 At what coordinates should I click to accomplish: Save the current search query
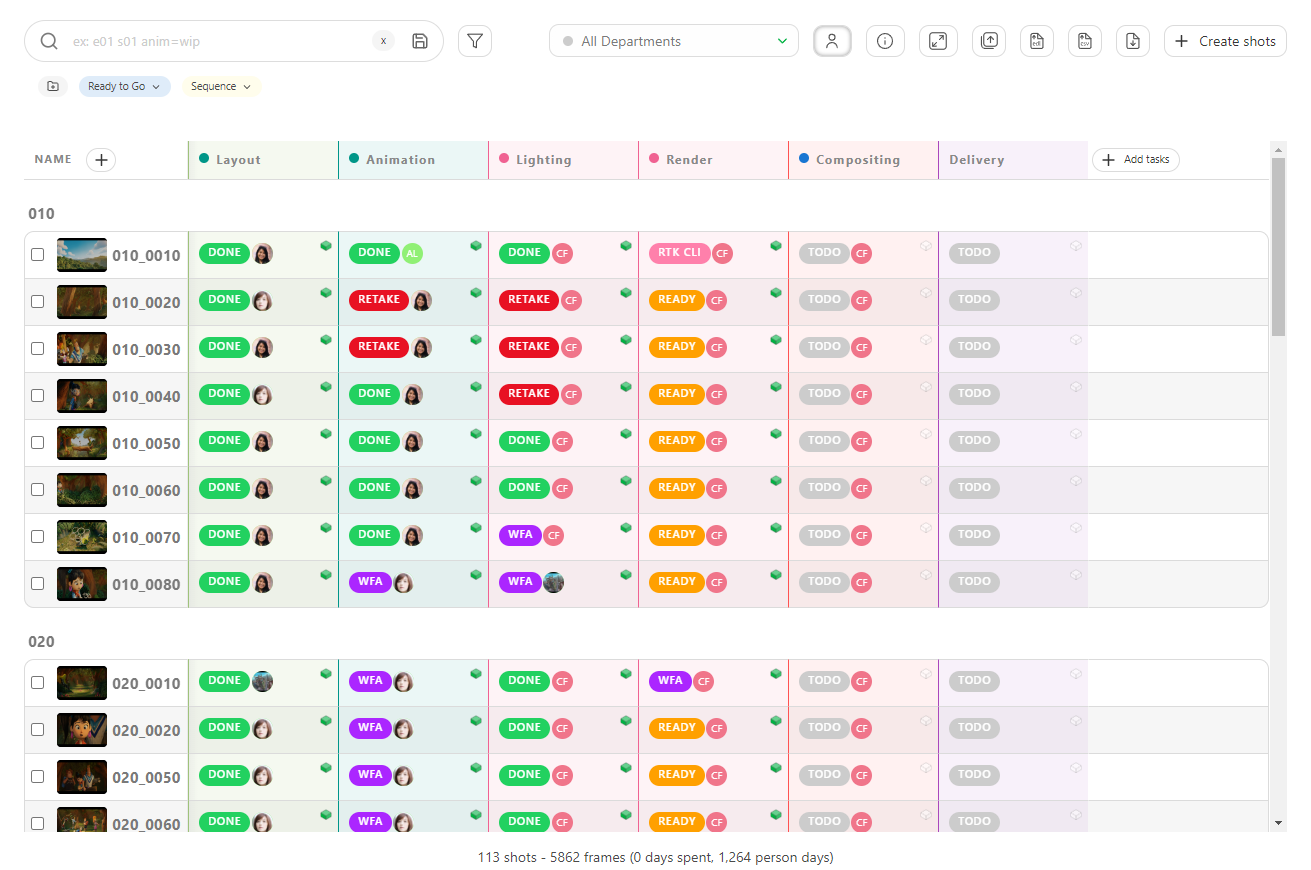point(420,41)
